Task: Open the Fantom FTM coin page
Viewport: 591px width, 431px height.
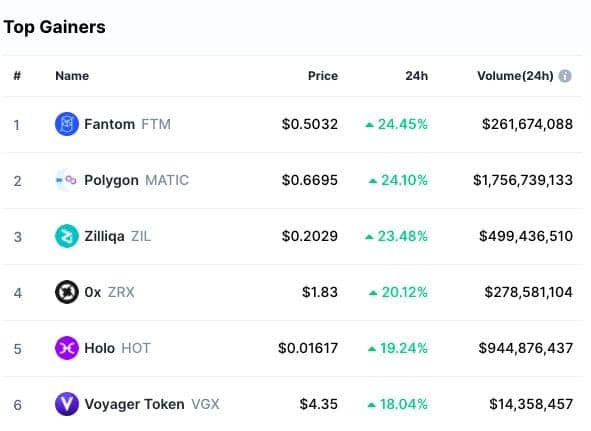Action: (127, 124)
